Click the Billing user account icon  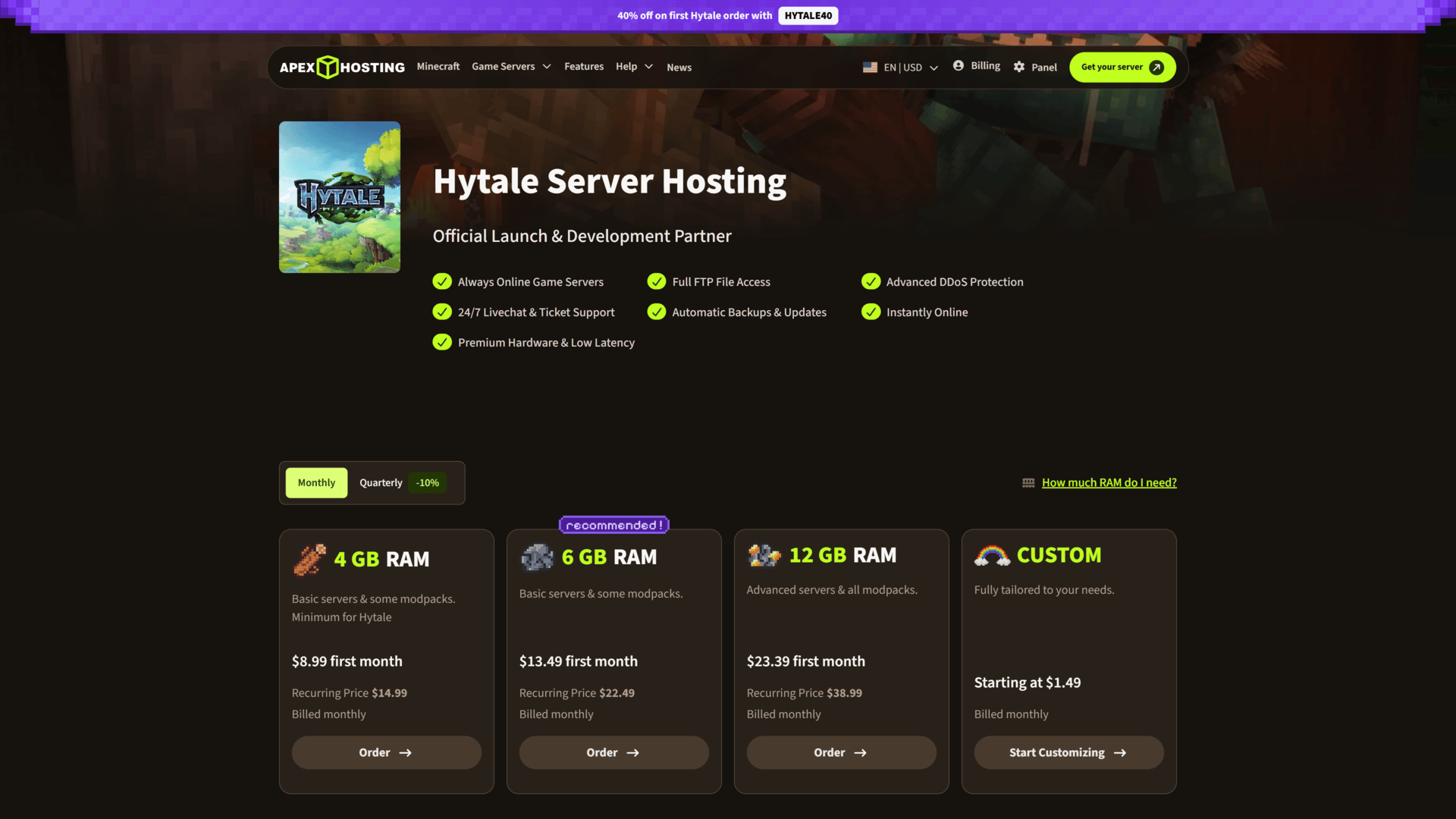pyautogui.click(x=959, y=66)
